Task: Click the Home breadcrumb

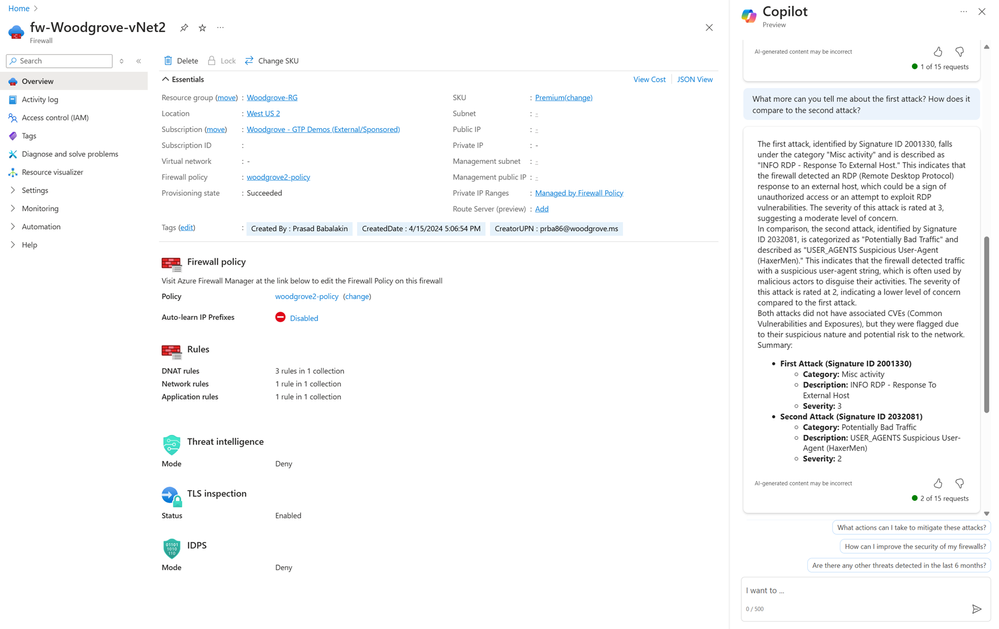Action: coord(18,8)
